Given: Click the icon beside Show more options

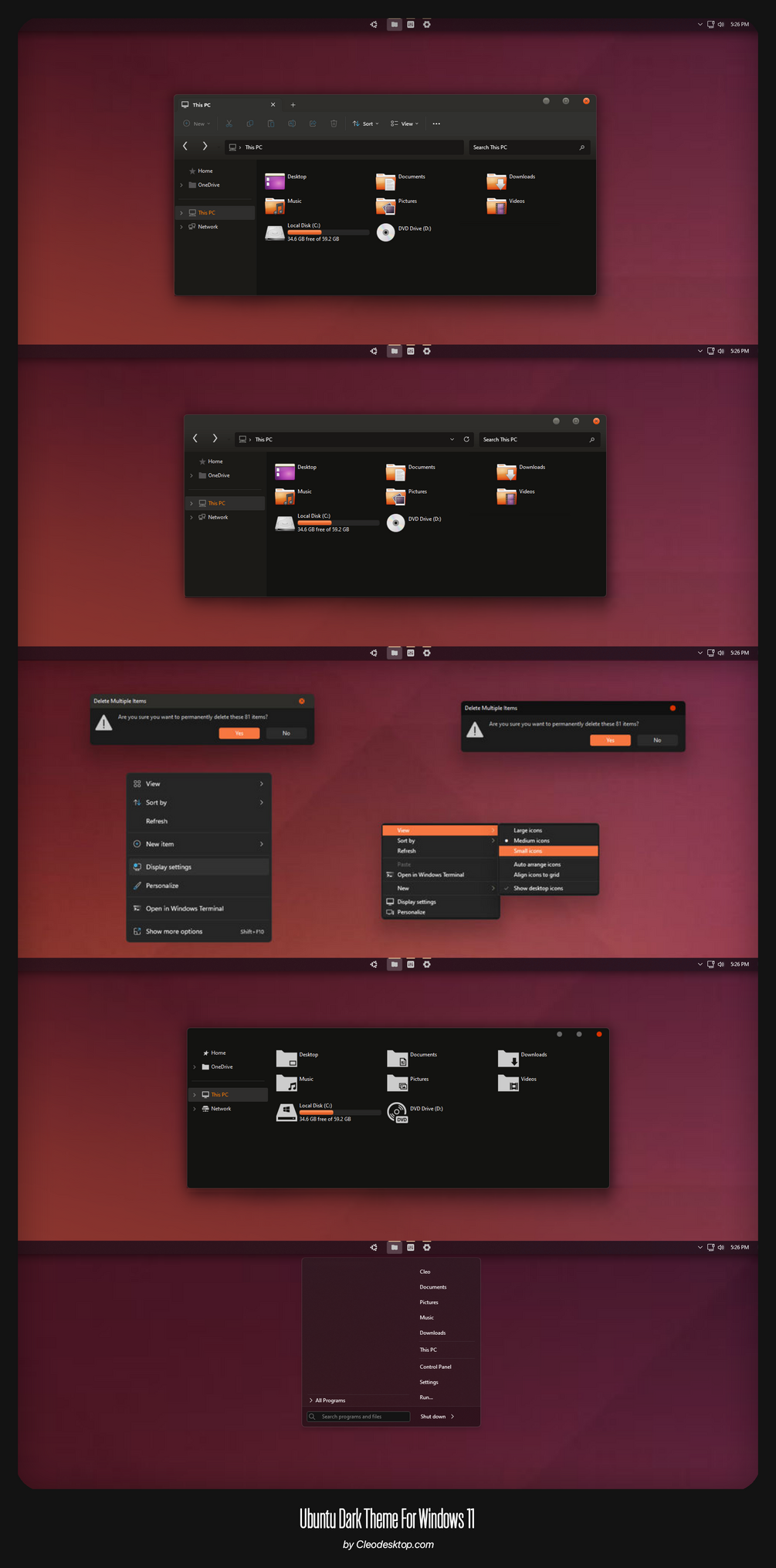Looking at the screenshot, I should pyautogui.click(x=137, y=931).
